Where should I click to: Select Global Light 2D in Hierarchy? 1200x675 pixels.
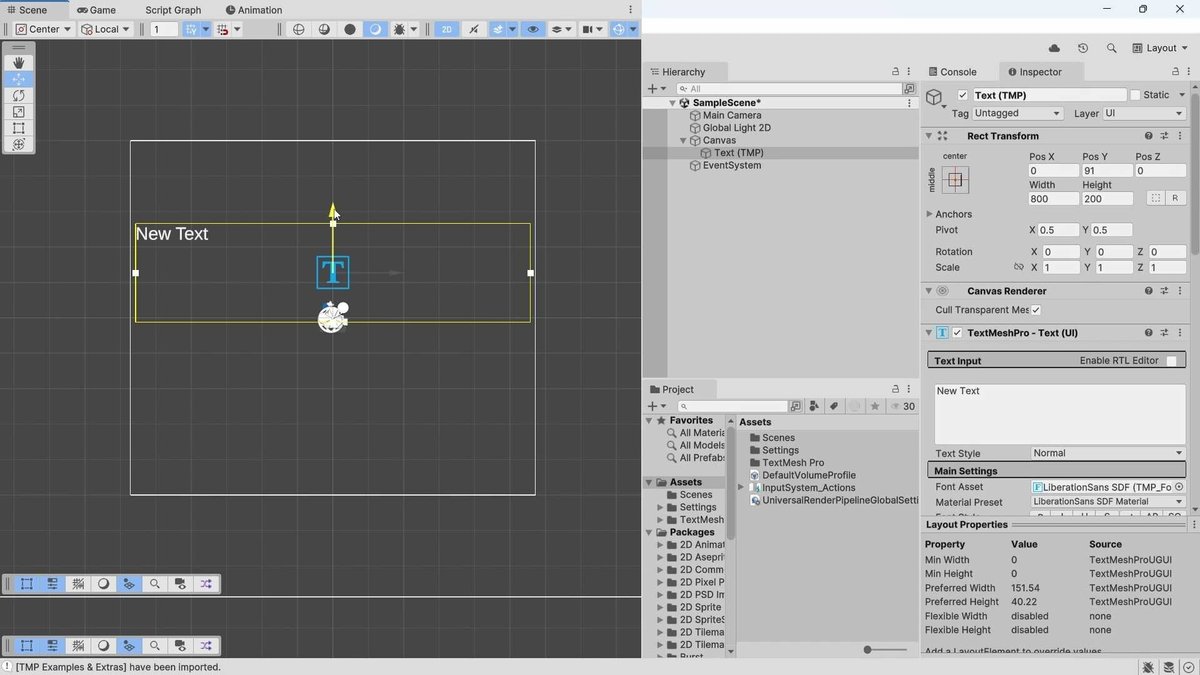click(x=736, y=128)
